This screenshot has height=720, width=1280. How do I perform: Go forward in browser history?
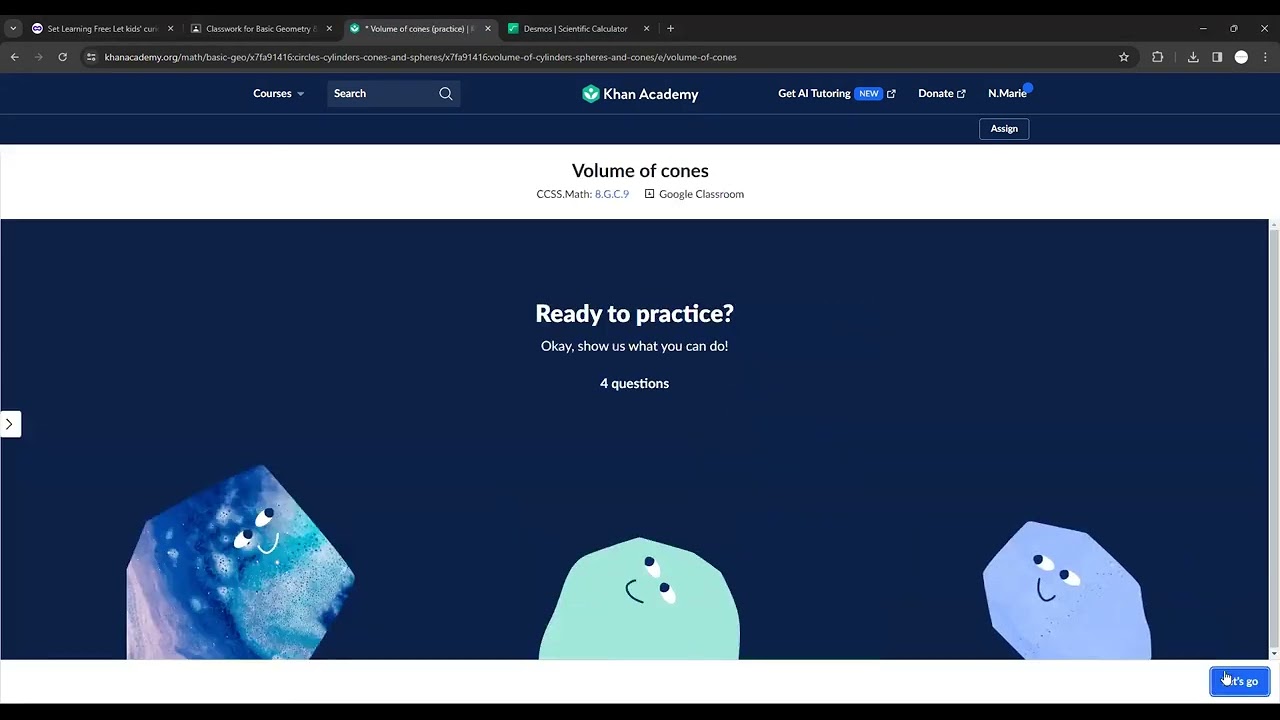39,57
